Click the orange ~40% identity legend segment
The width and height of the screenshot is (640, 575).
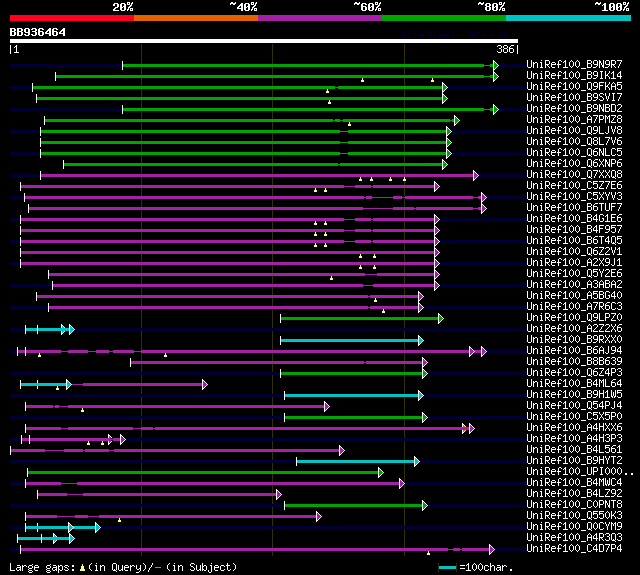point(196,18)
